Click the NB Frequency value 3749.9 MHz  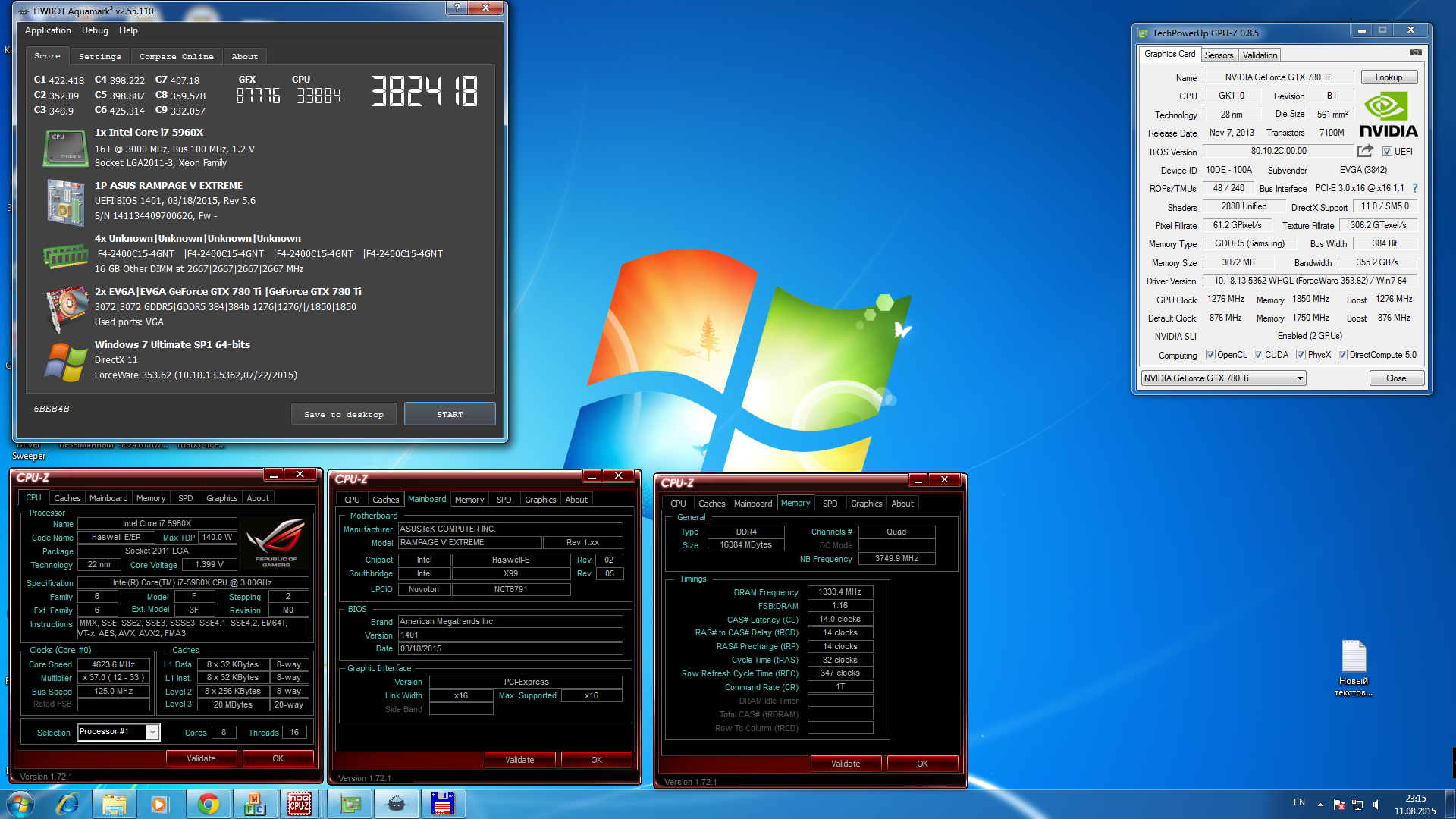click(896, 558)
